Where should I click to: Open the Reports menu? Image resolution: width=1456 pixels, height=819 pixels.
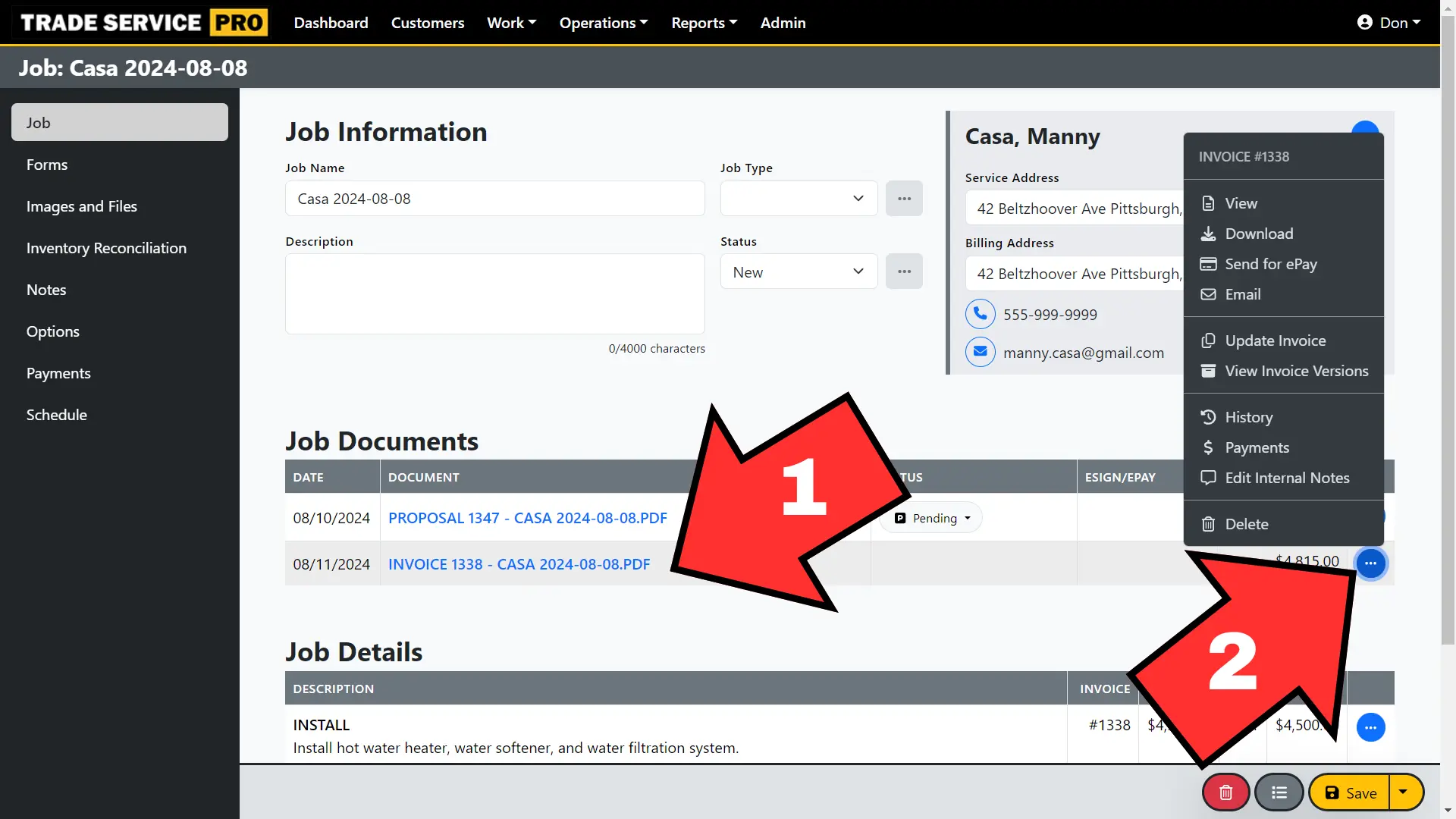pos(703,22)
